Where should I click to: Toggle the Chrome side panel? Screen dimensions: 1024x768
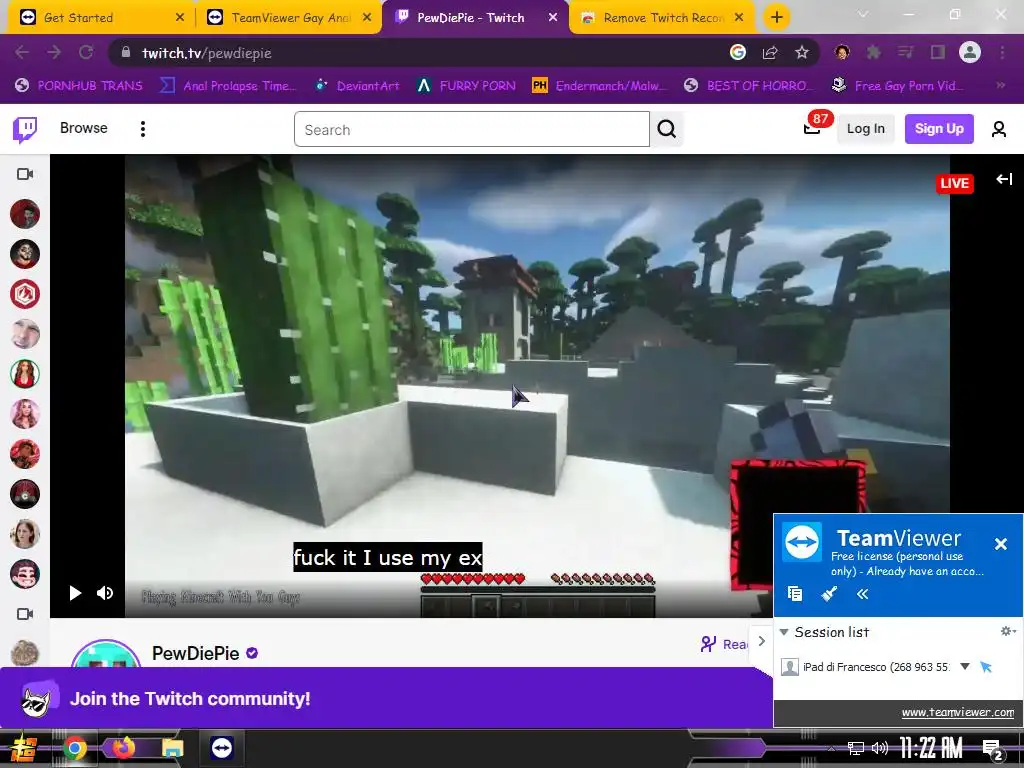[938, 53]
